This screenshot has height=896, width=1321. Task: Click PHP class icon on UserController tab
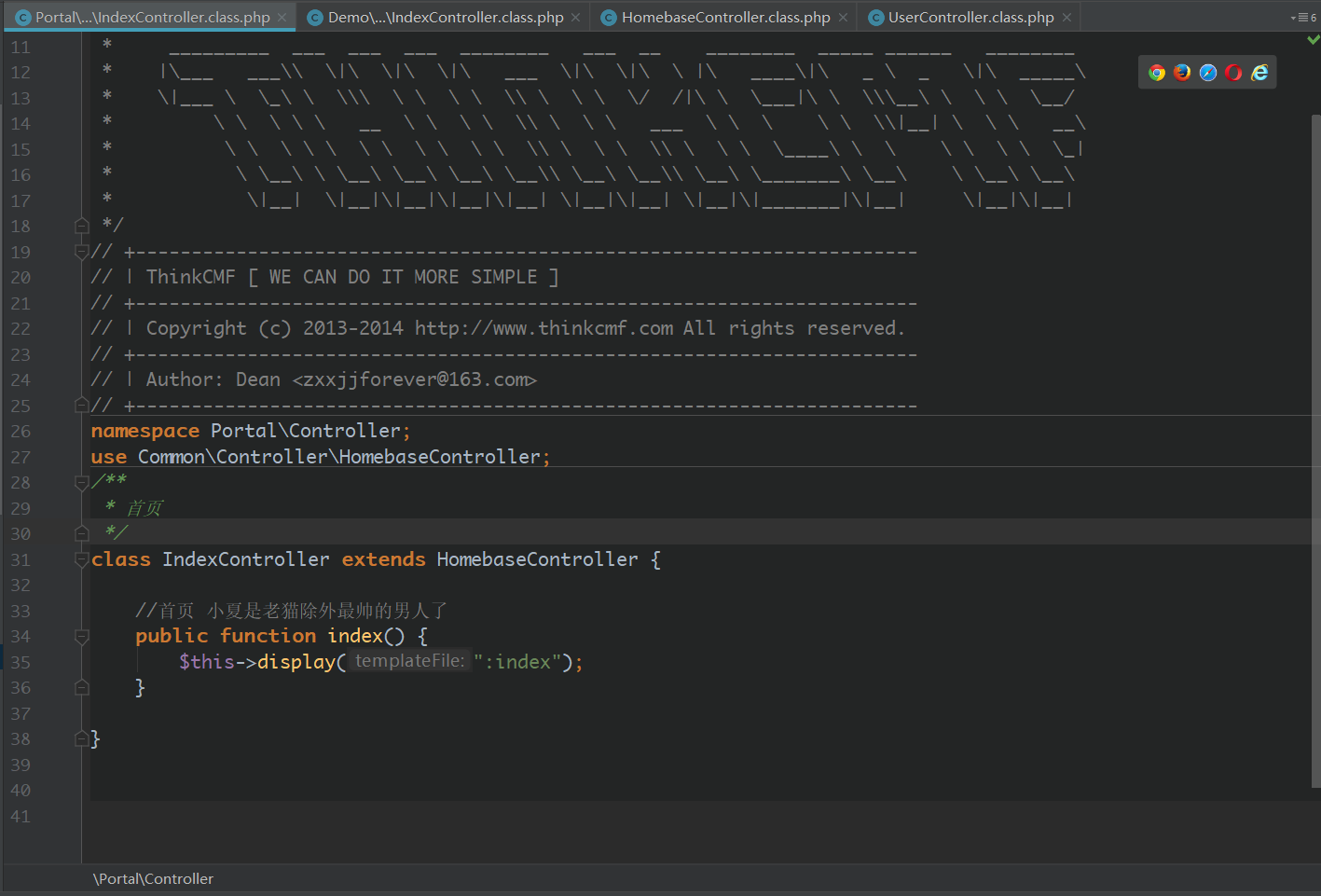(x=875, y=18)
